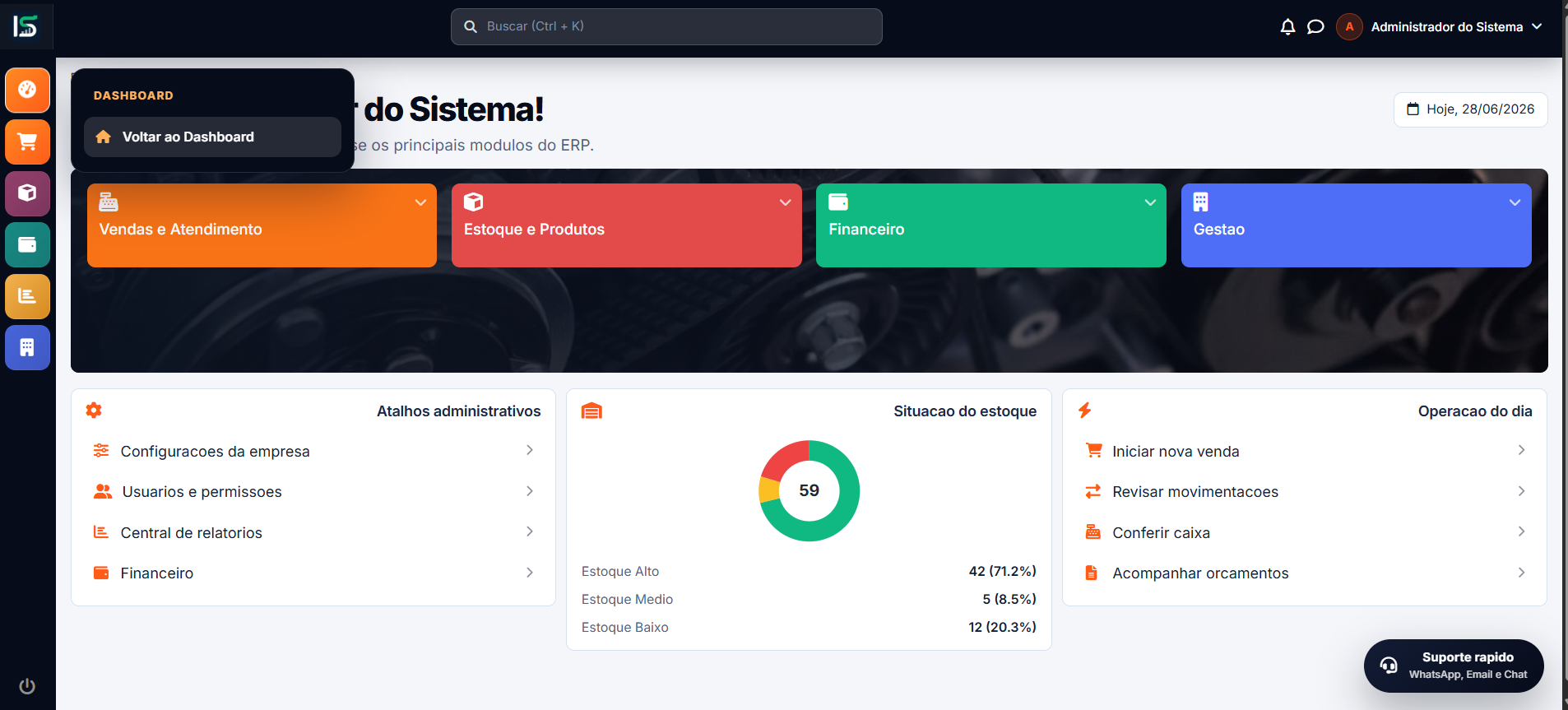Screen dimensions: 1568x710
Task: Click the Vendas e Atendimento card title
Action: (x=181, y=230)
